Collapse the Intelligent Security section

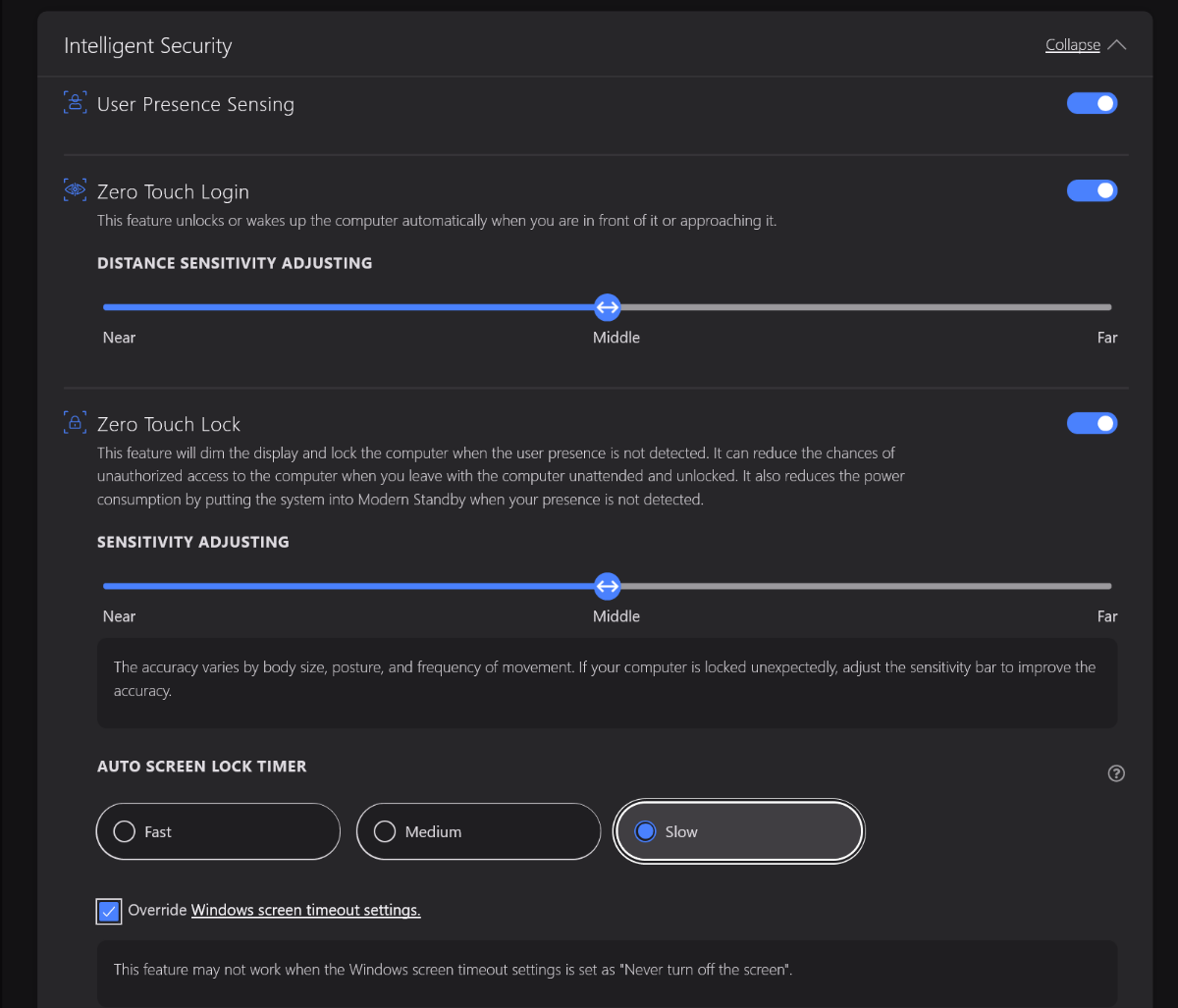click(1072, 45)
